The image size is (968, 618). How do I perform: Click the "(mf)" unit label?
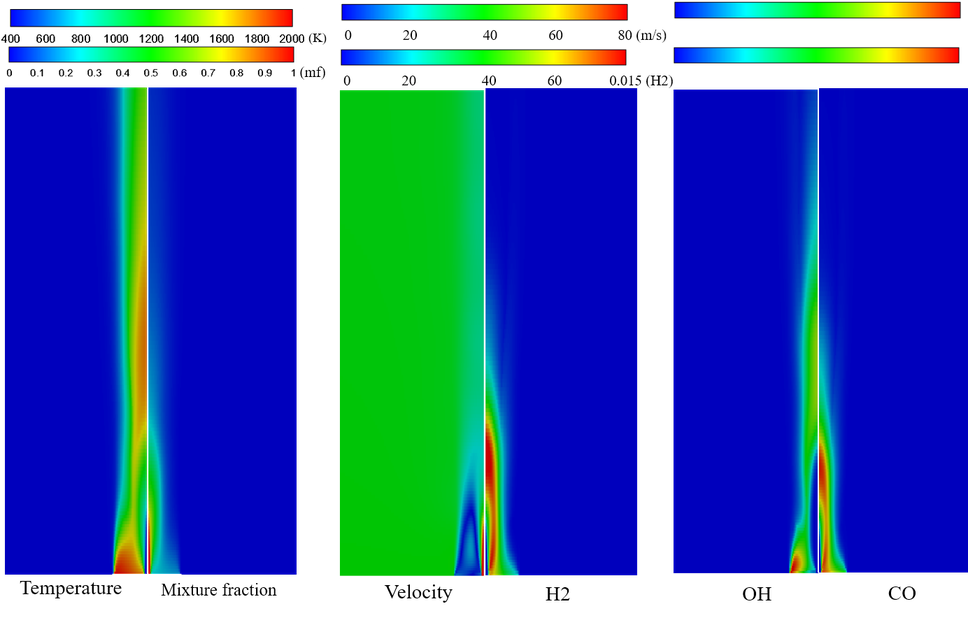tap(312, 73)
